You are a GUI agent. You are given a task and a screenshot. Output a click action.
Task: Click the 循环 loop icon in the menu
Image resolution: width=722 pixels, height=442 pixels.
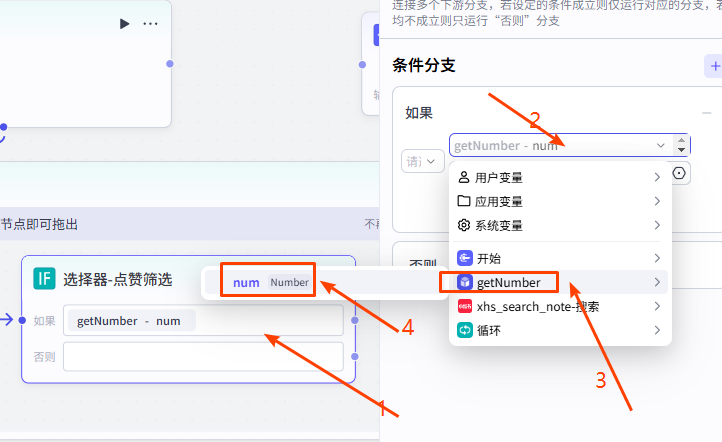[x=464, y=329]
